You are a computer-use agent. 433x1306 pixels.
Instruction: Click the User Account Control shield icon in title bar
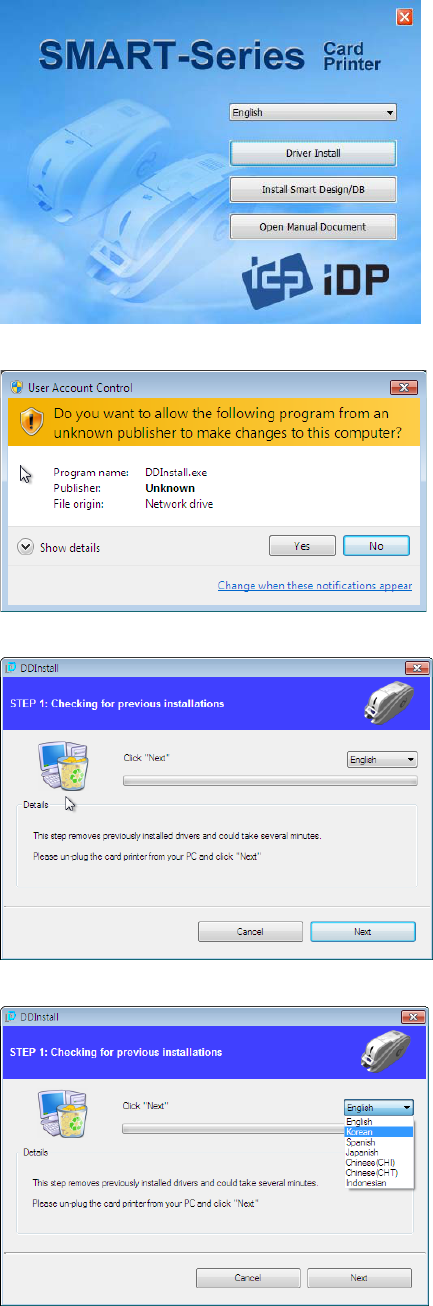[x=19, y=387]
